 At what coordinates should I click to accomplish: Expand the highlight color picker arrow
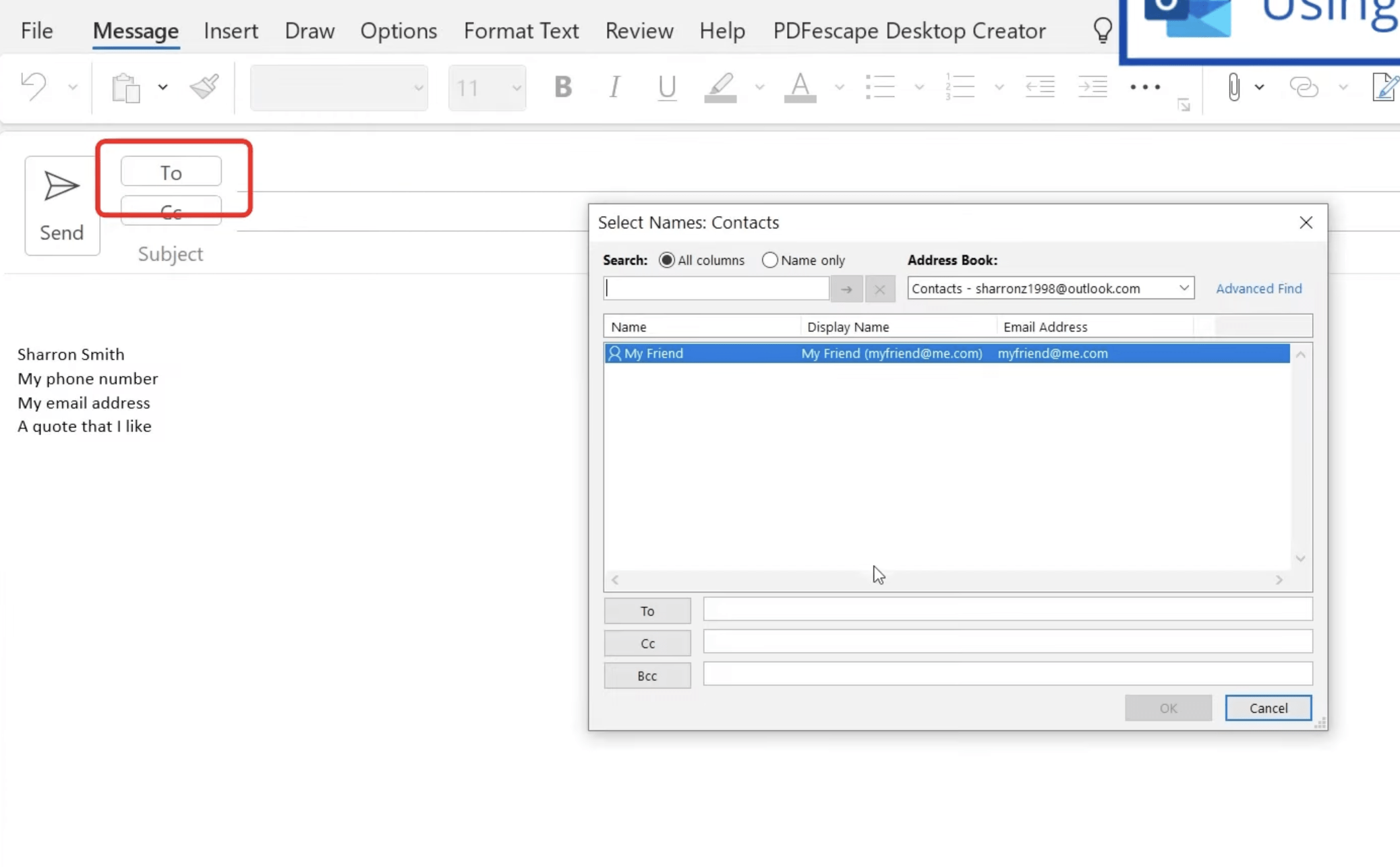click(759, 87)
